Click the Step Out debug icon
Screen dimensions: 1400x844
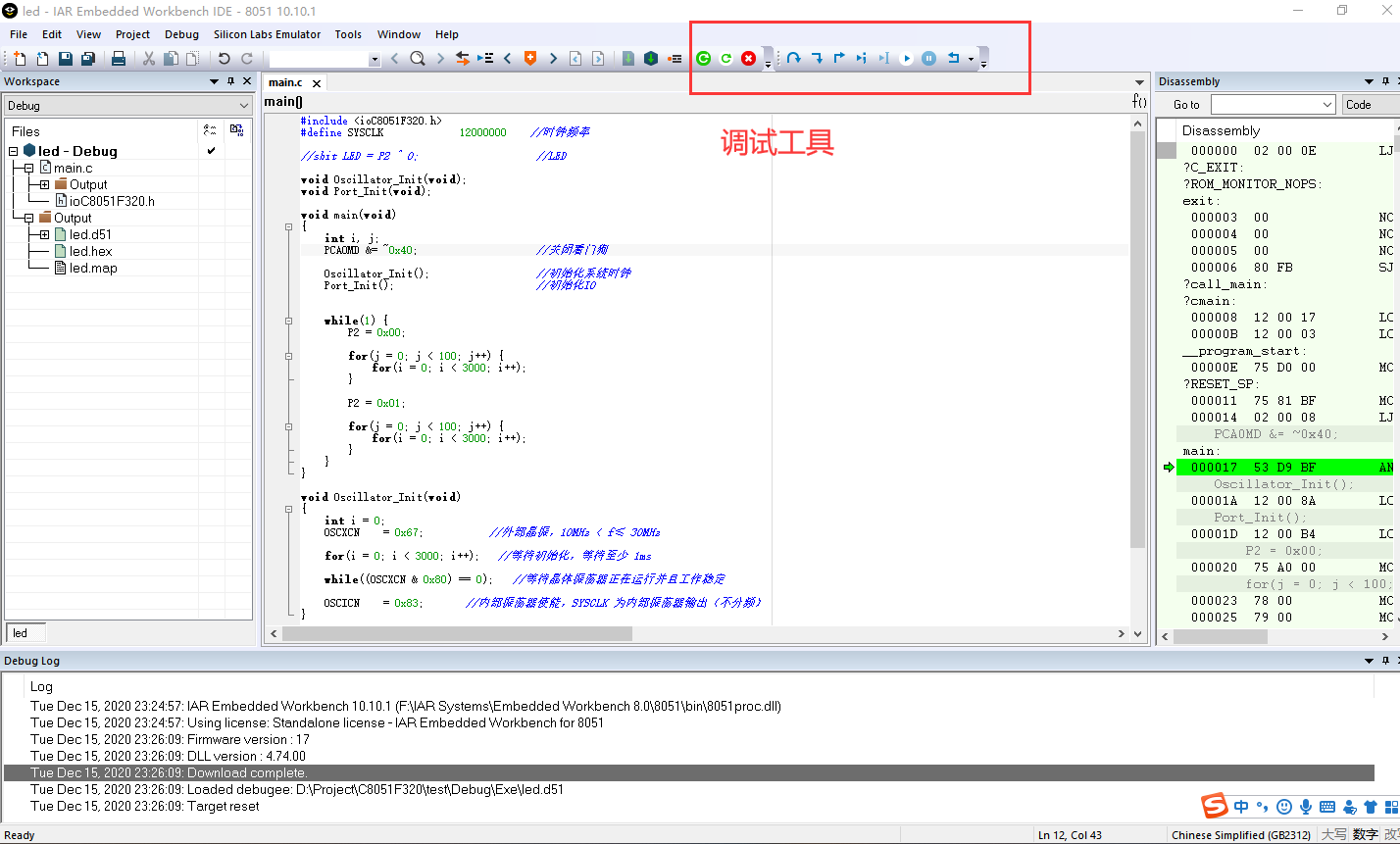click(839, 59)
